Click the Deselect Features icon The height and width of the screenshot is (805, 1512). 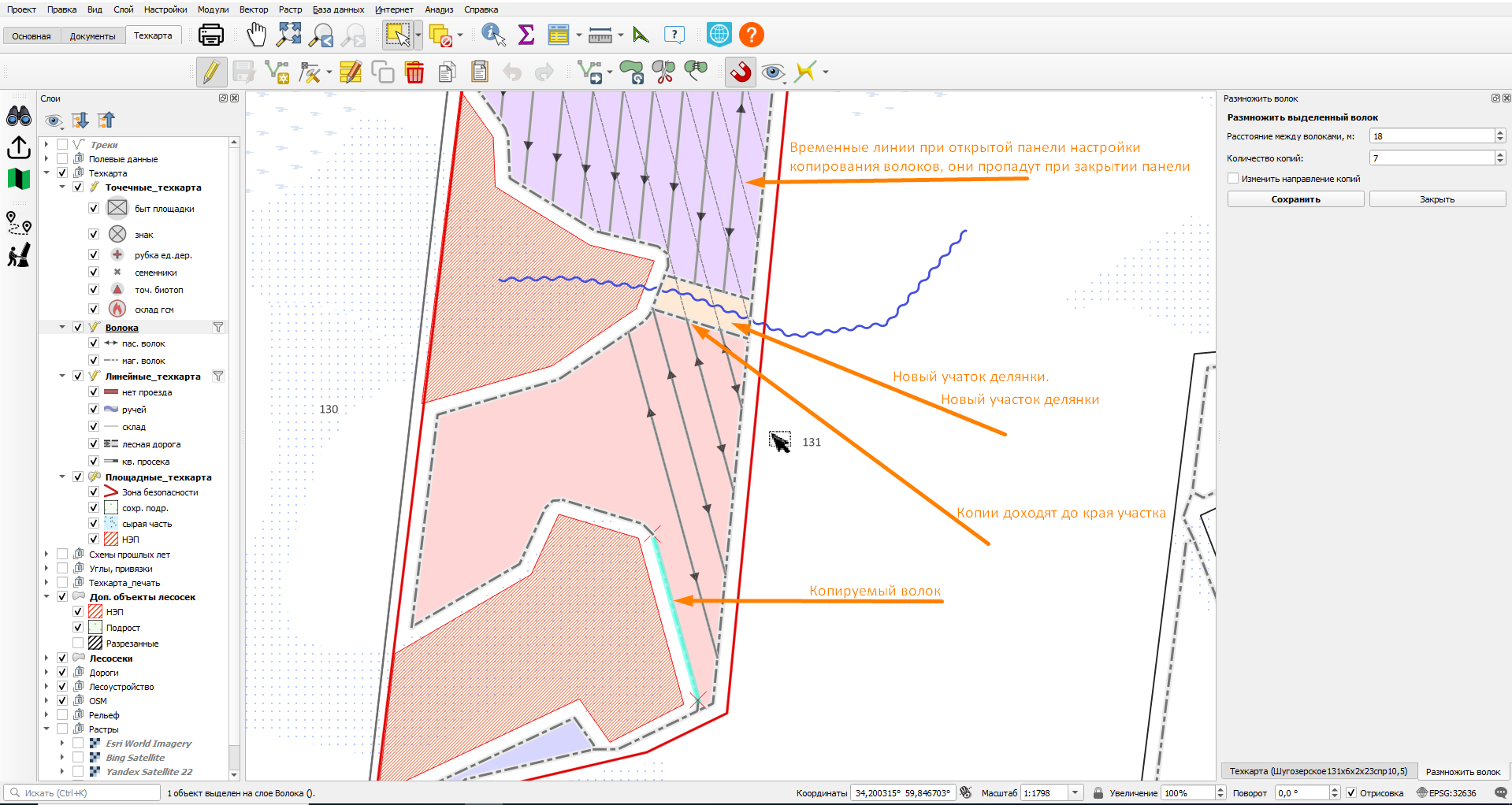441,35
